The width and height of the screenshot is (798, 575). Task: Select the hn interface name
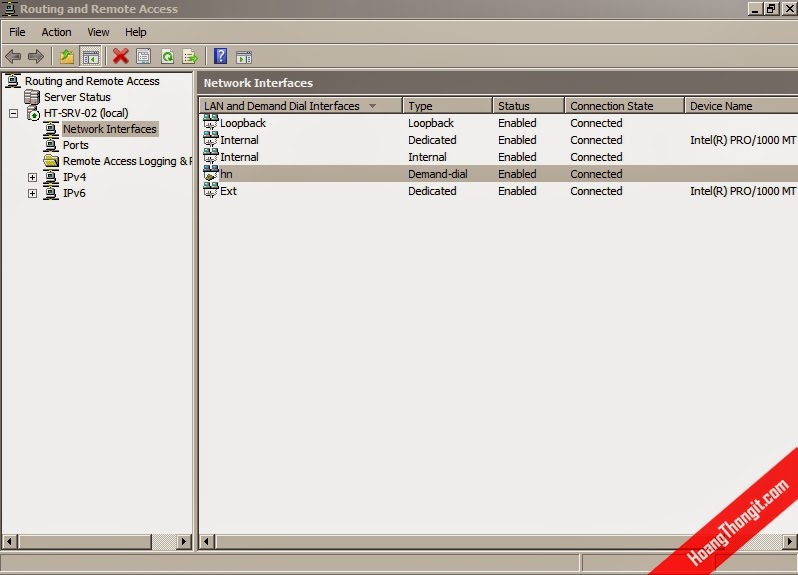[x=226, y=174]
